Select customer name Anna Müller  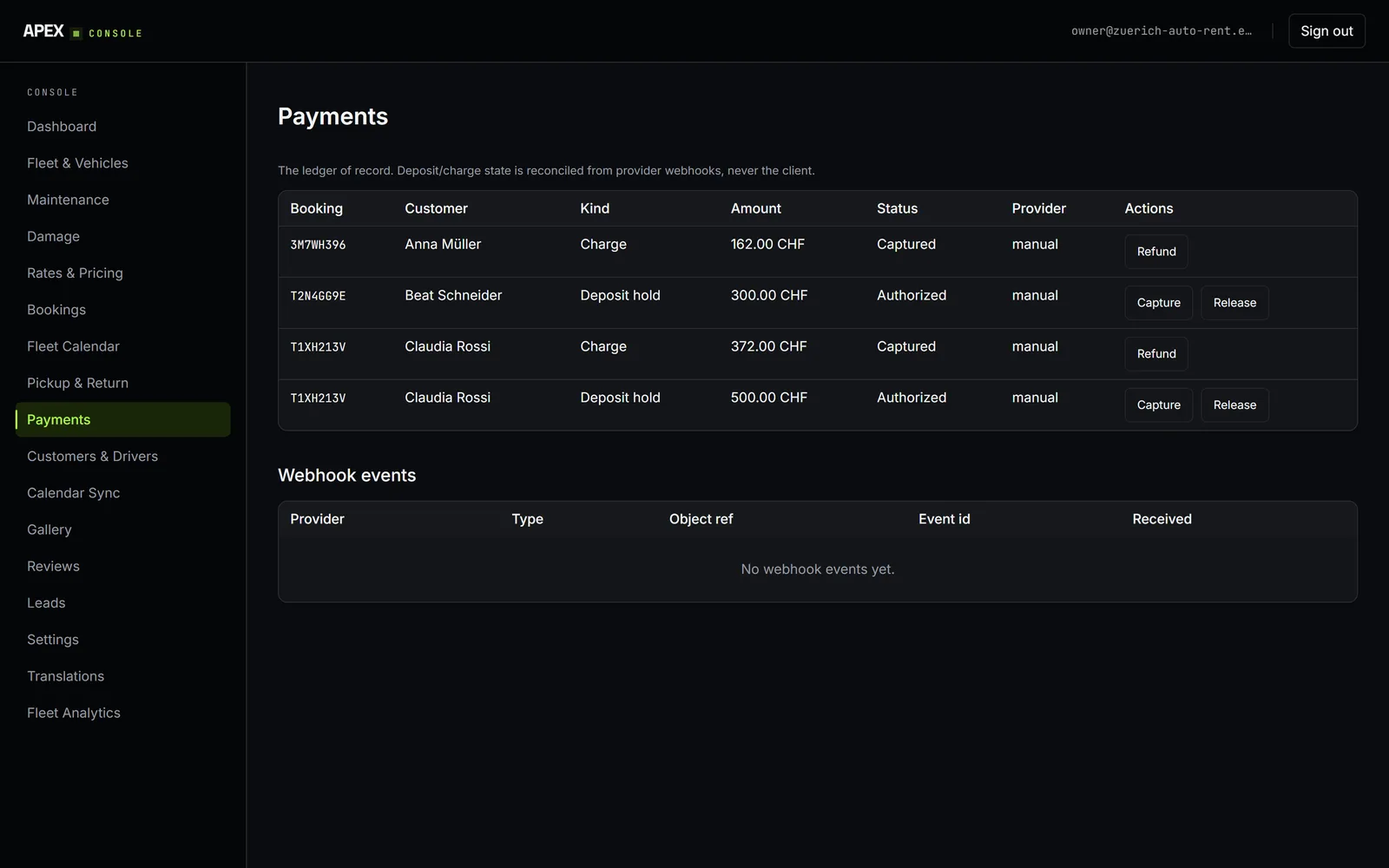pyautogui.click(x=443, y=245)
